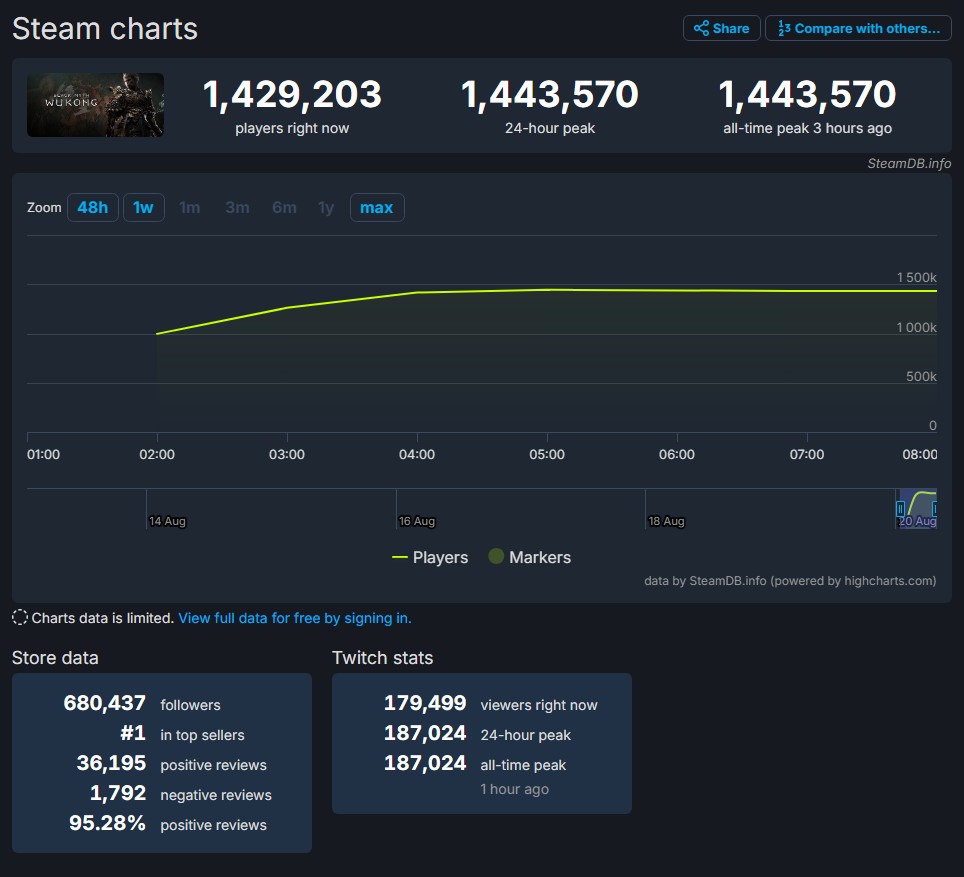Set chart zoom to 1w

pyautogui.click(x=144, y=207)
